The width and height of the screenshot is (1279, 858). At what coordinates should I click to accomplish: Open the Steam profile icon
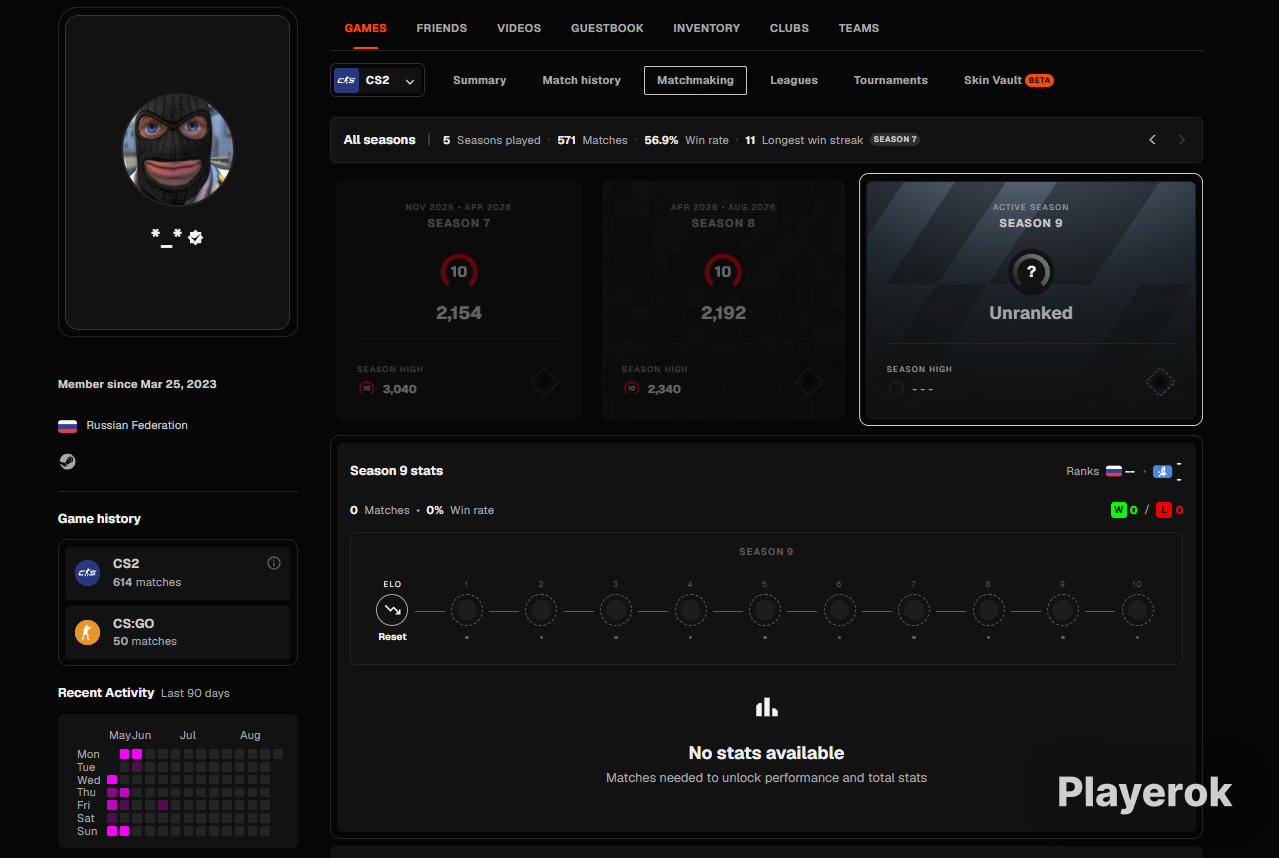pos(67,461)
